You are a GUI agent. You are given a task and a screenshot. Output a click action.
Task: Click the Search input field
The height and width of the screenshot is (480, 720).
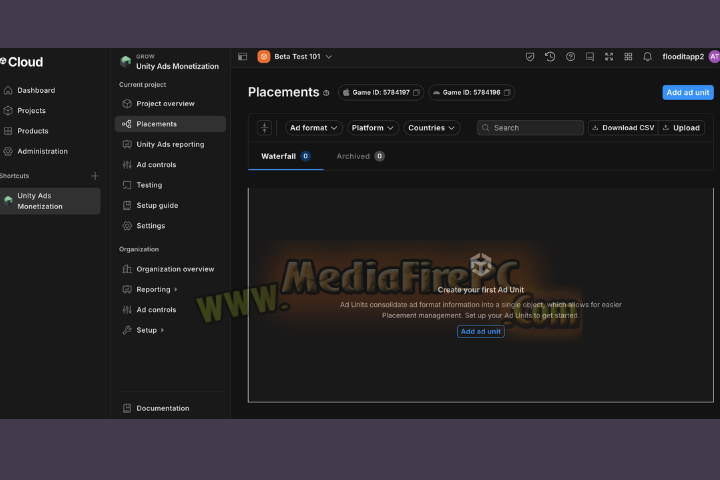pos(530,128)
